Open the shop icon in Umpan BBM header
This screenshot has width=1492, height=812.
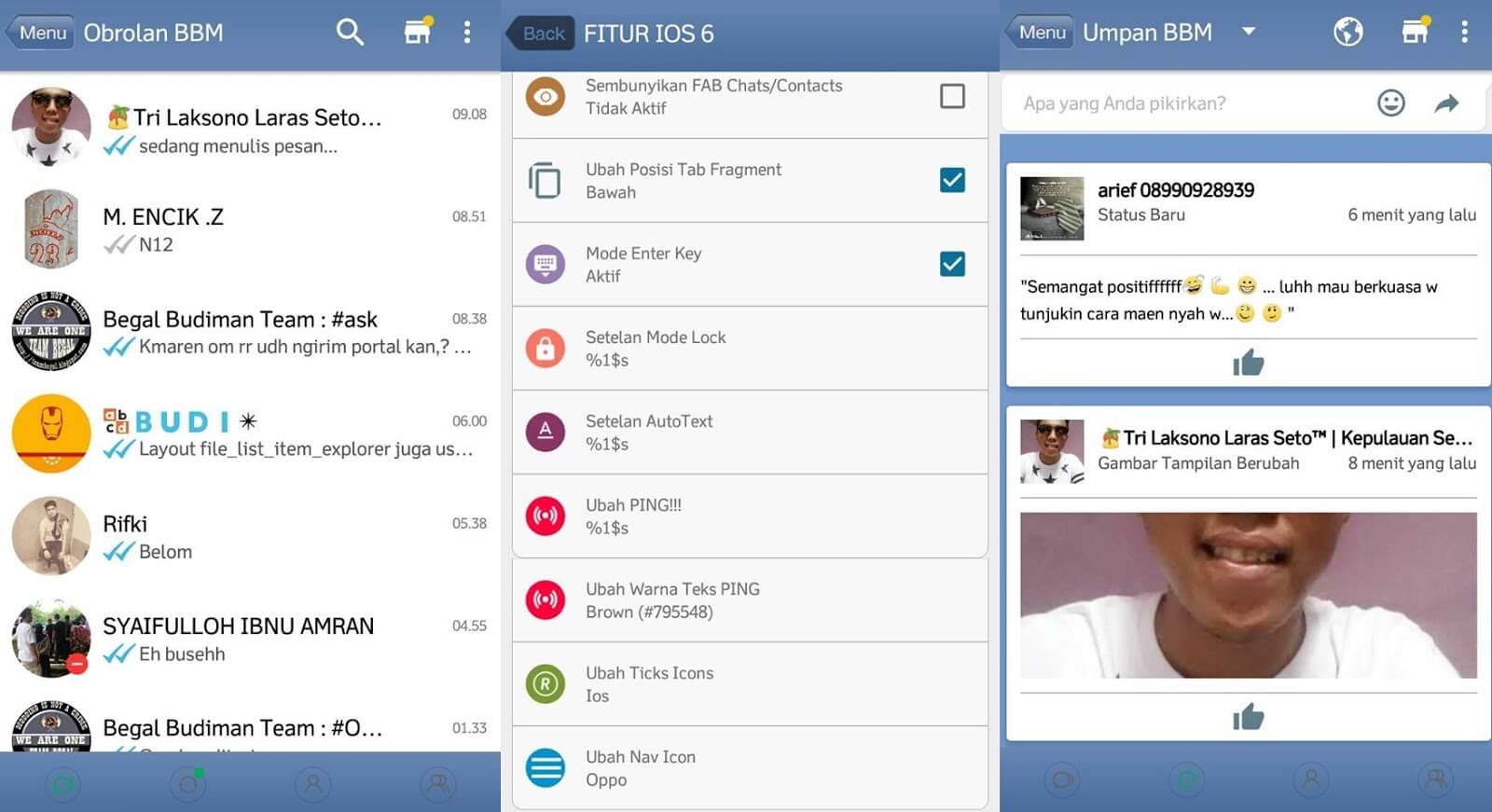click(x=1416, y=32)
